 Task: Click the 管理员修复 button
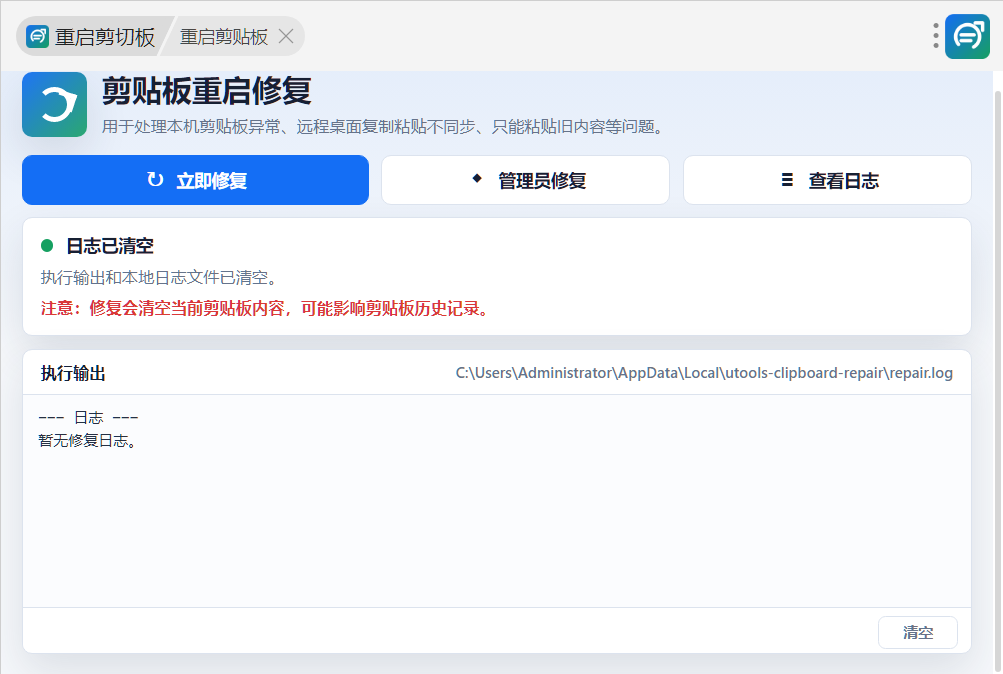click(x=525, y=180)
